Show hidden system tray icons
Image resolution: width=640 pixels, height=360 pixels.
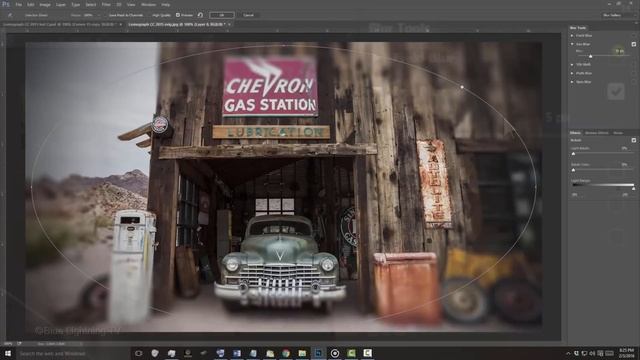pos(568,353)
